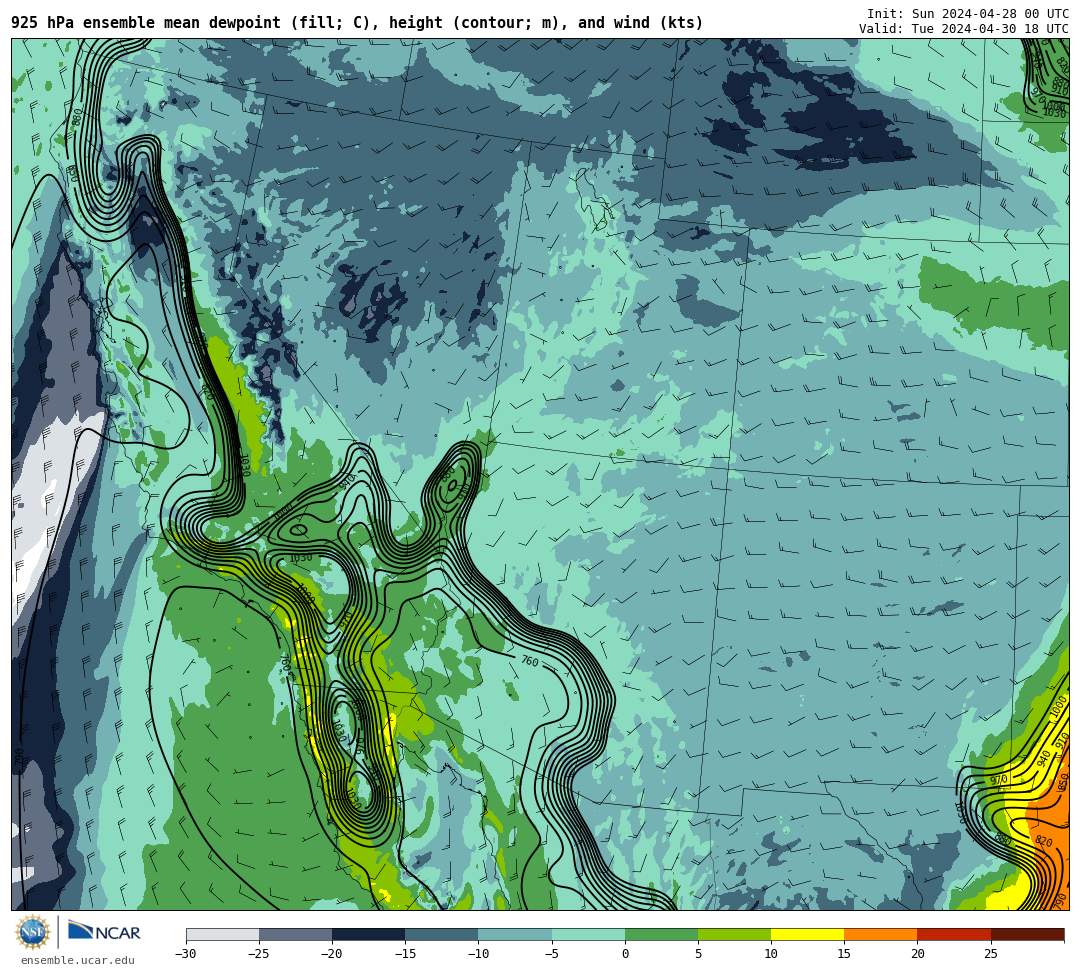Viewport: 1080px width, 973px height.
Task: Click the 10 to 15 yellow colorbar segment
Action: coord(807,934)
